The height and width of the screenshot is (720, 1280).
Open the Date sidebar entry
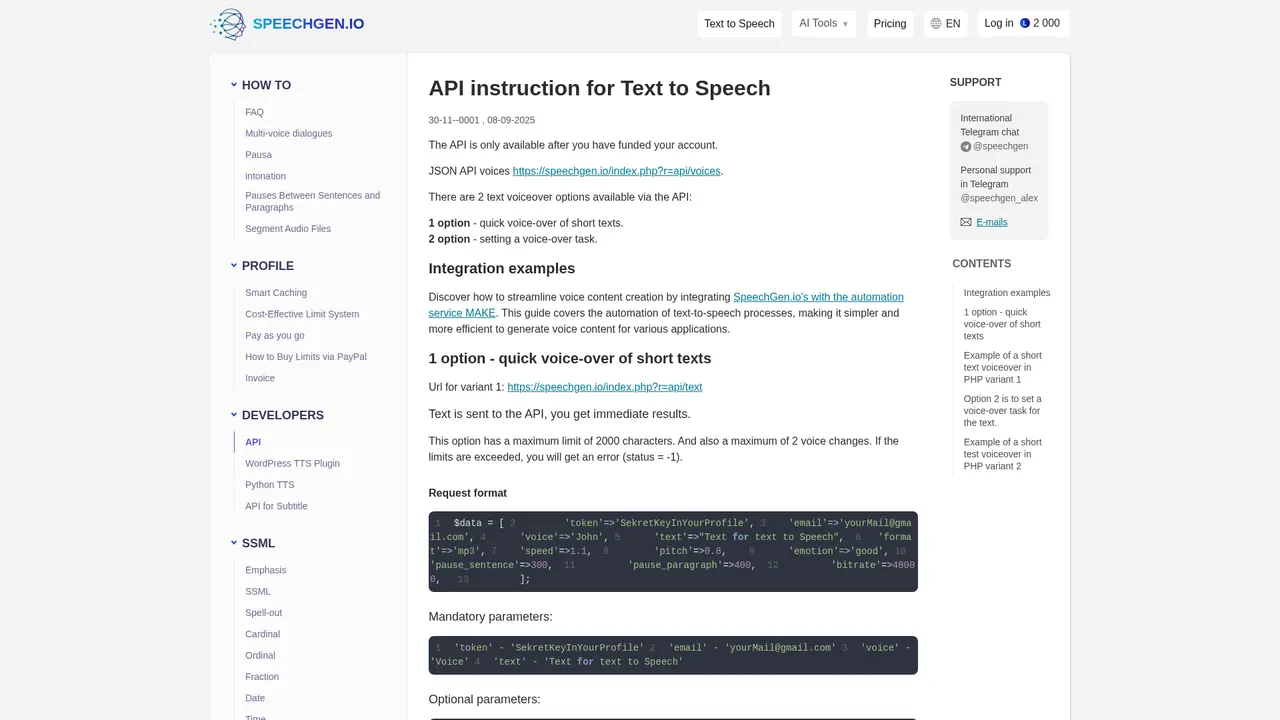[255, 698]
